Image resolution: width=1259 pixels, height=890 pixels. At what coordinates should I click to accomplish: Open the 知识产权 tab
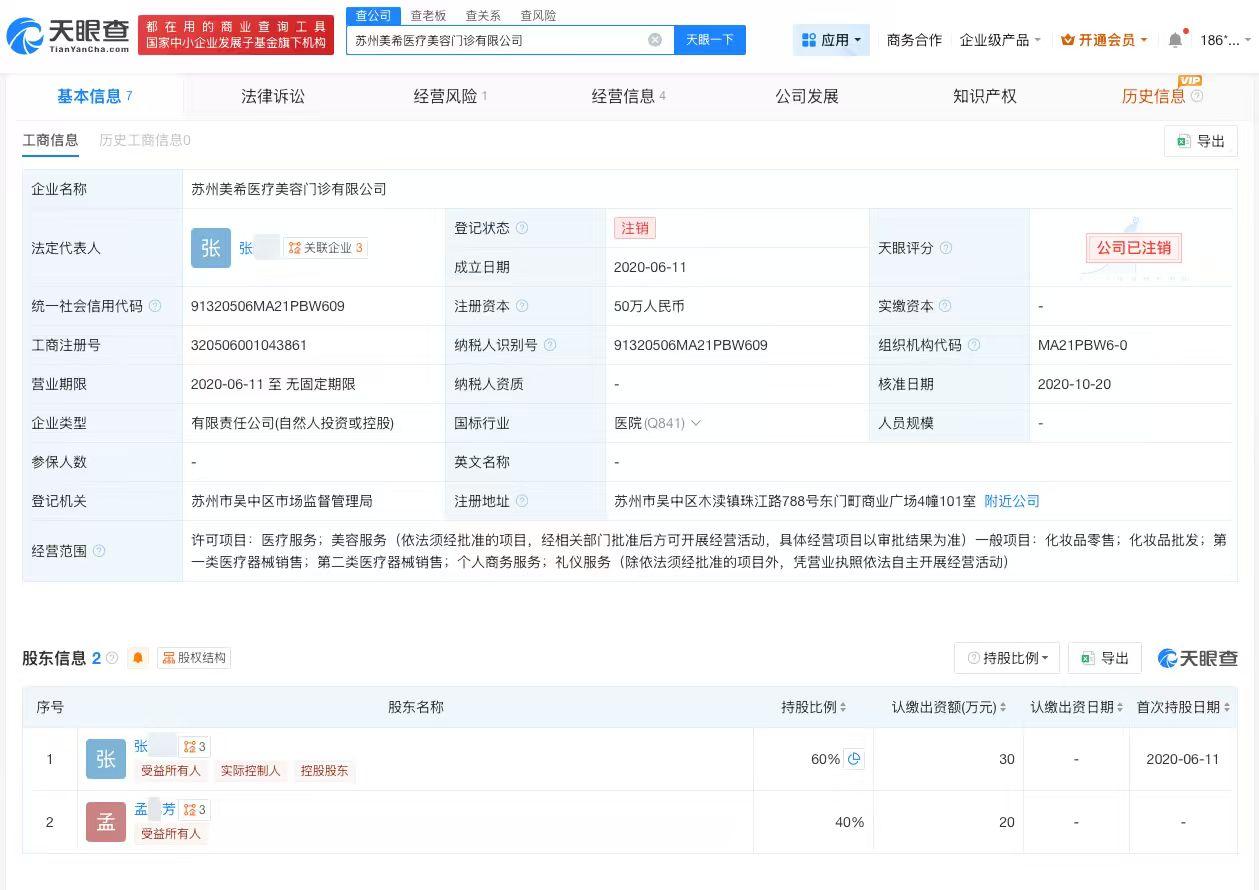tap(985, 97)
